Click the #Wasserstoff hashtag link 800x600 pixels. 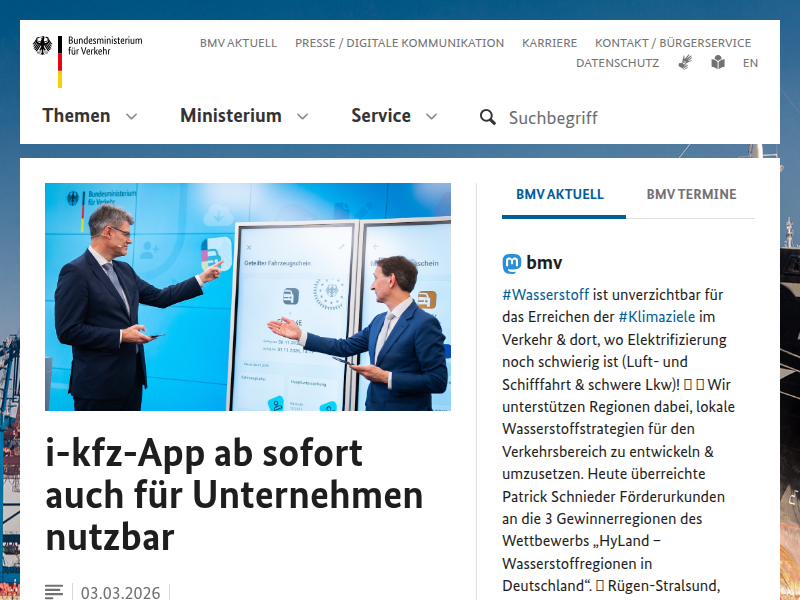[x=545, y=295]
